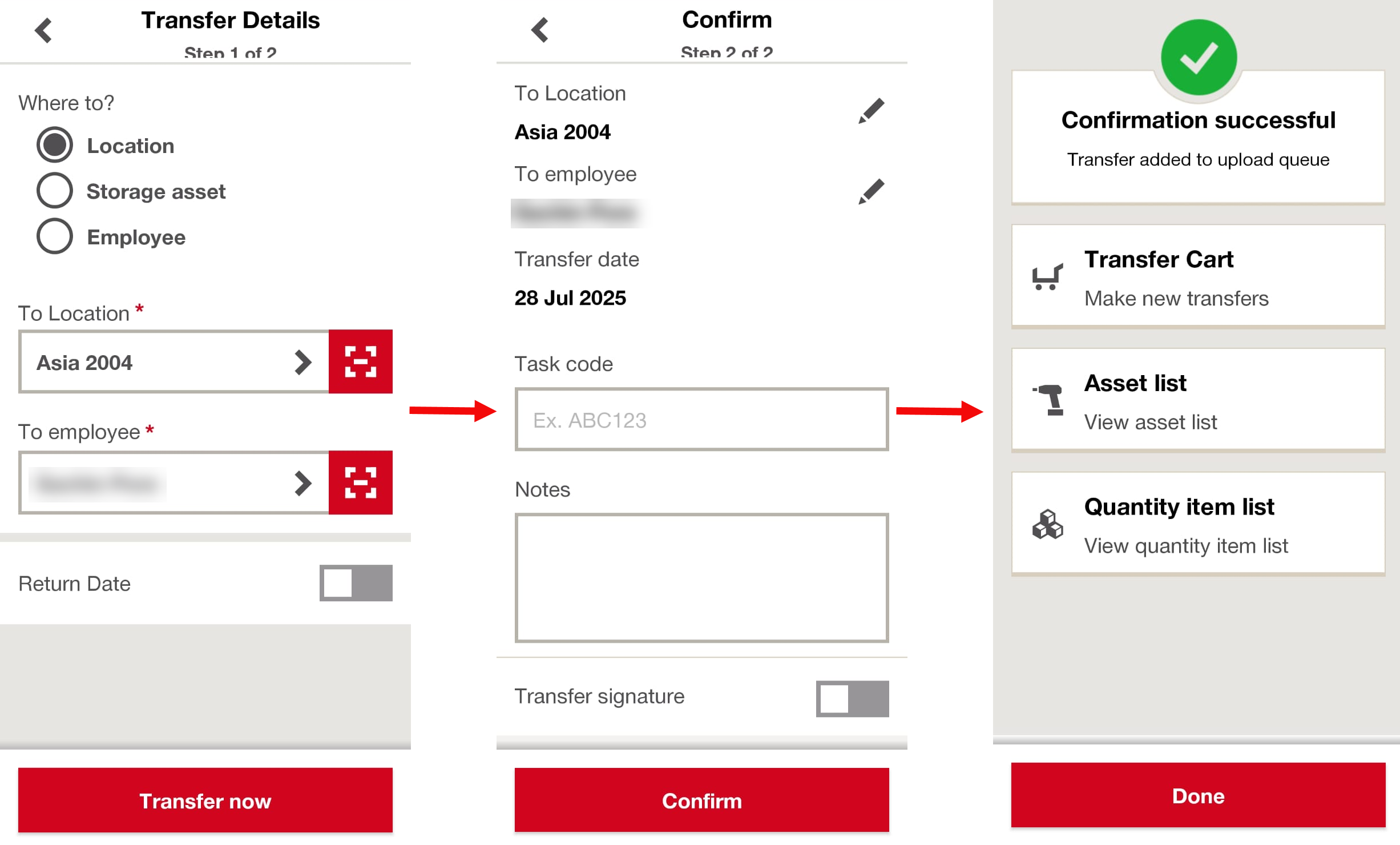
Task: Edit To Location with pencil icon
Action: (x=871, y=111)
